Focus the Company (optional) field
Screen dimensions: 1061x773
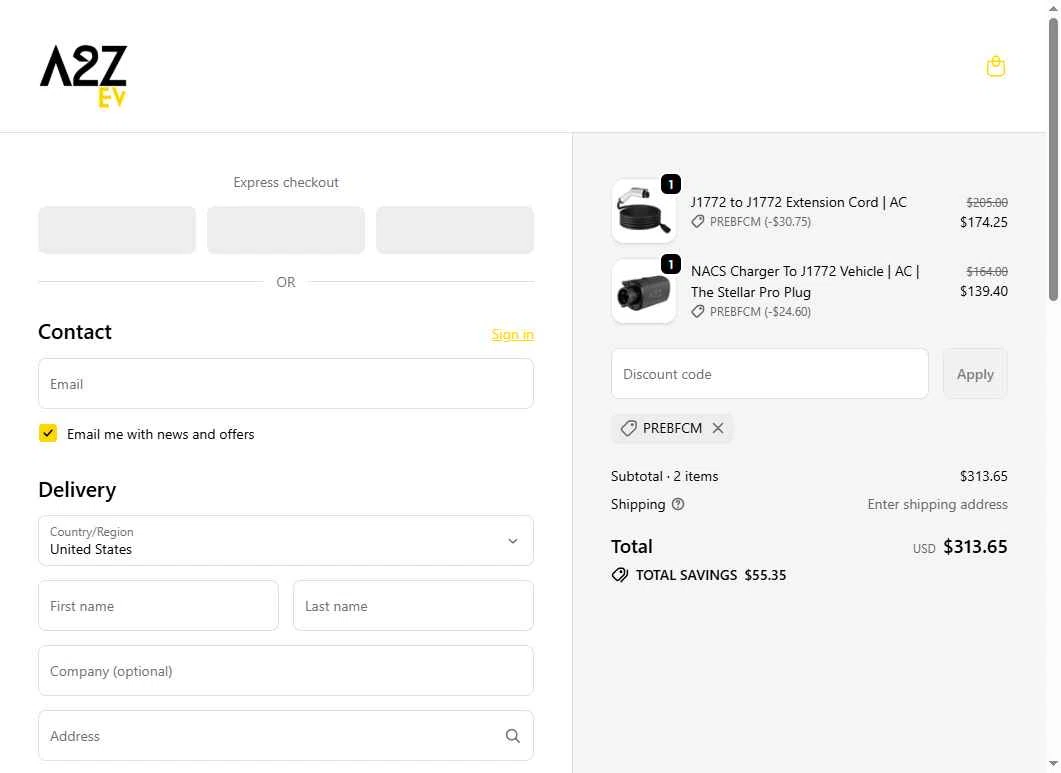(286, 671)
